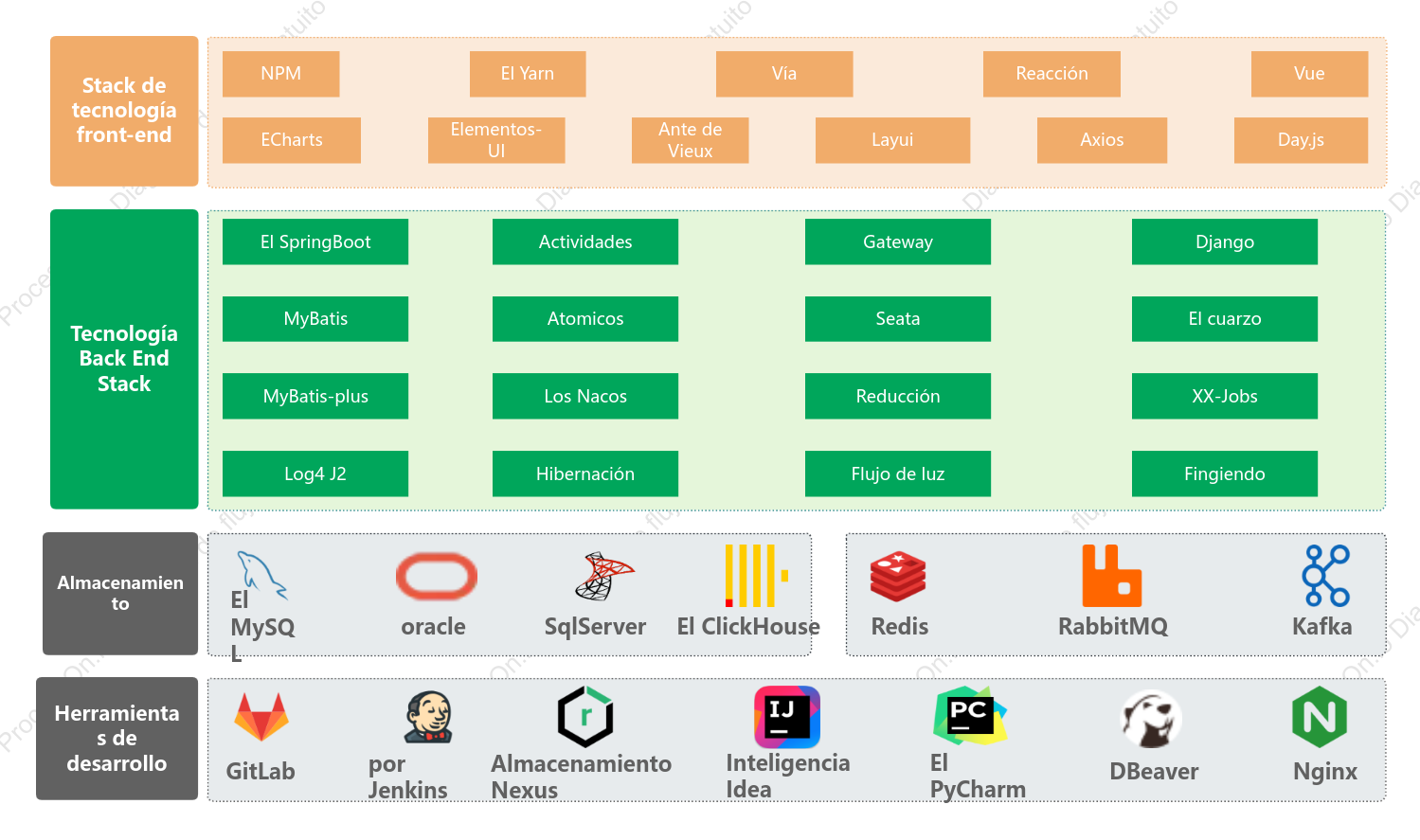This screenshot has height=840, width=1420.
Task: Select the Vía box
Action: [784, 74]
